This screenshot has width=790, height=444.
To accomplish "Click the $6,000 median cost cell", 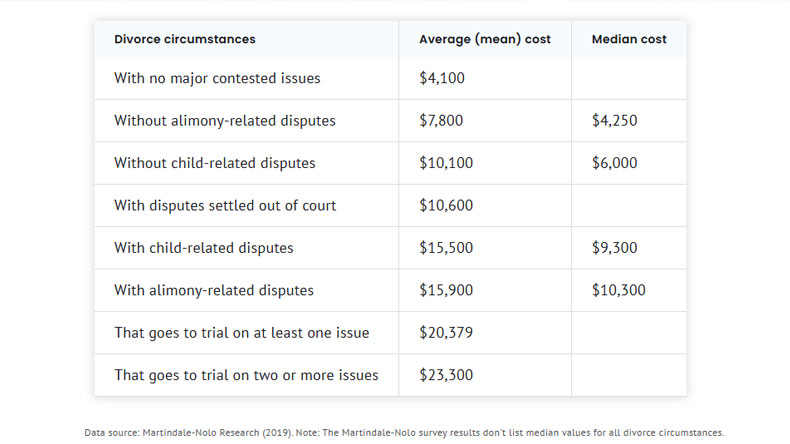I will (x=614, y=163).
